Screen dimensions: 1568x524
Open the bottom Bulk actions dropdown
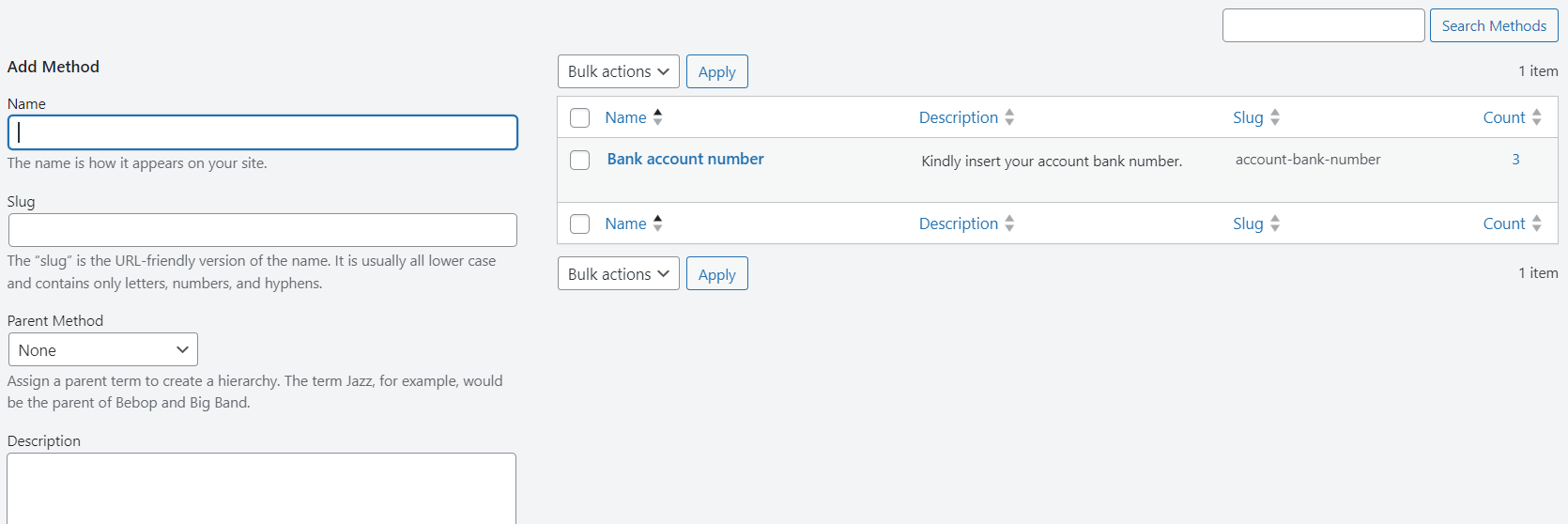pyautogui.click(x=619, y=273)
